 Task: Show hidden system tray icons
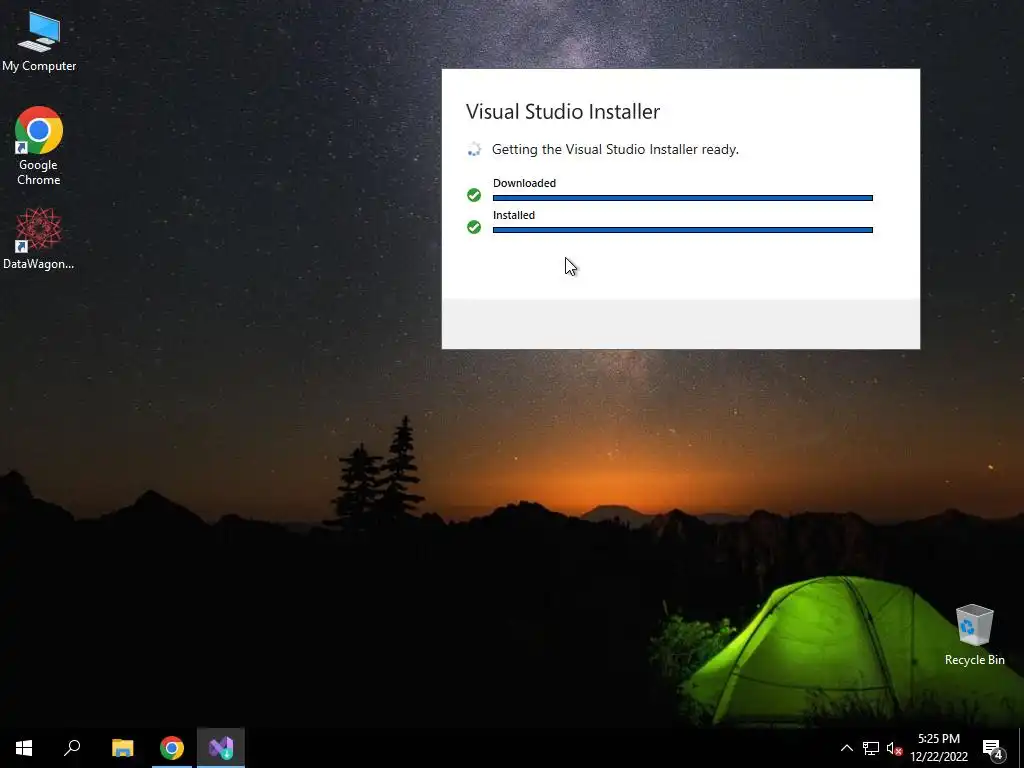click(846, 748)
